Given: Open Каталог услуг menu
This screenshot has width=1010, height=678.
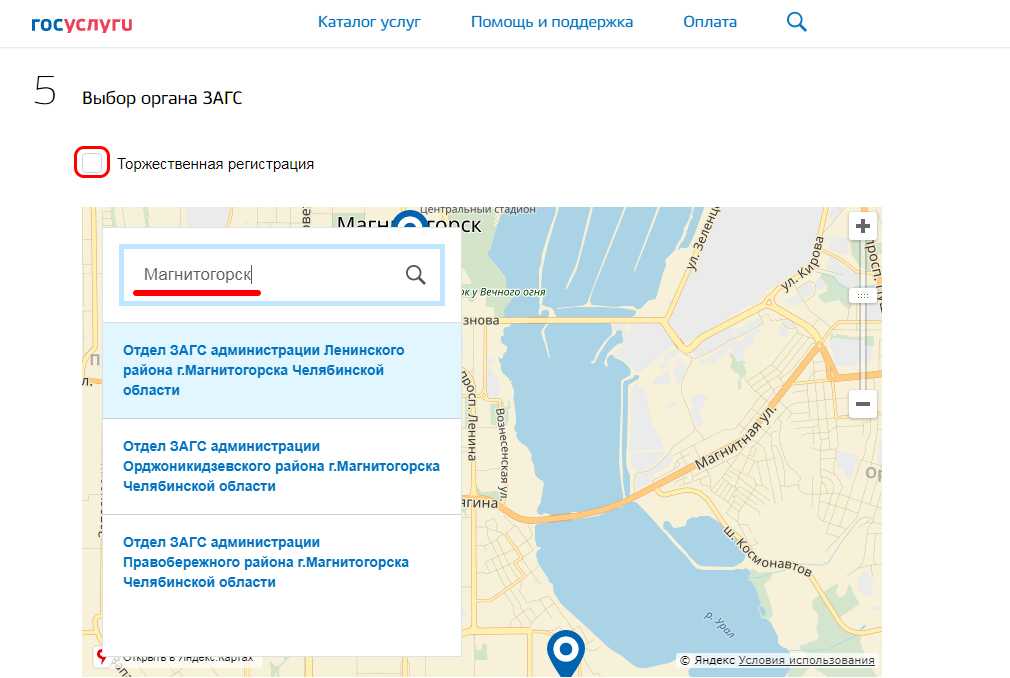Looking at the screenshot, I should pos(369,22).
